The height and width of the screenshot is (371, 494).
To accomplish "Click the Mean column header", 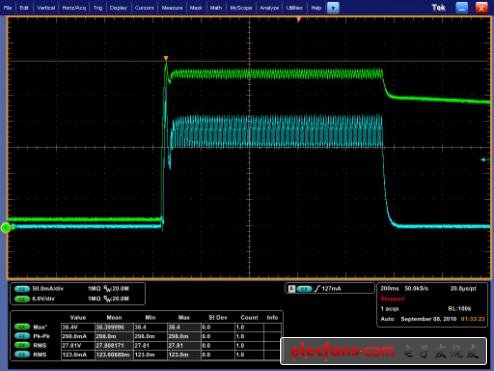I will click(x=114, y=318).
